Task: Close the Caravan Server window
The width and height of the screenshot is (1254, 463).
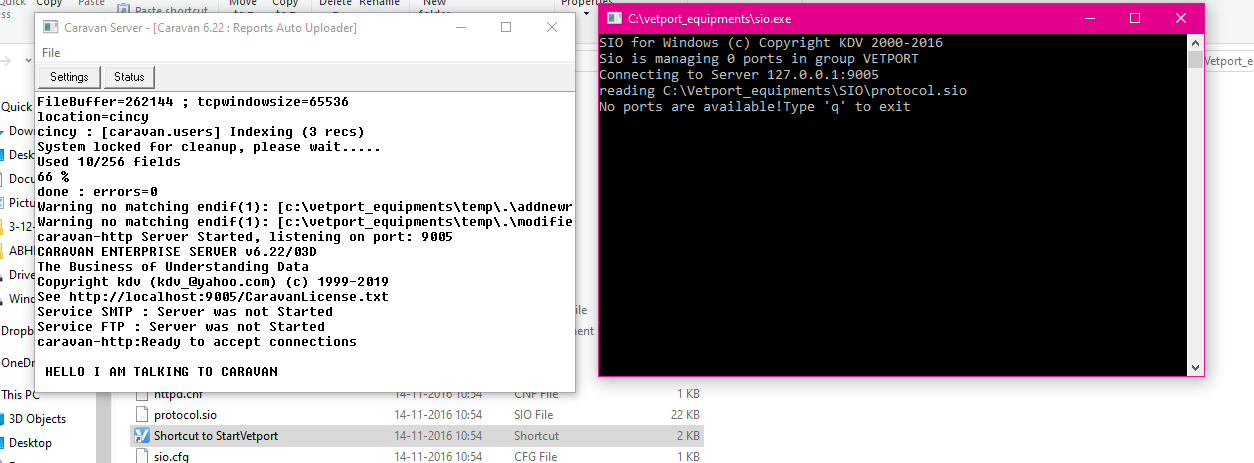Action: 552,28
